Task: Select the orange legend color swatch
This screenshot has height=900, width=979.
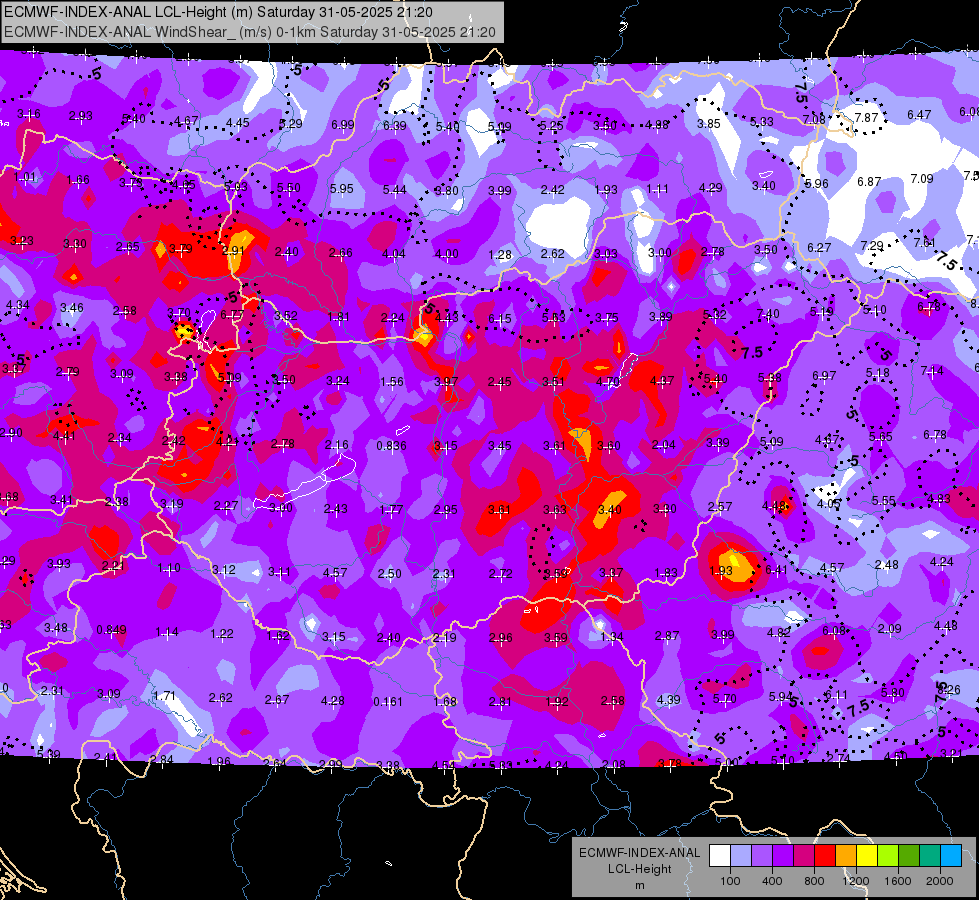Action: coord(846,855)
